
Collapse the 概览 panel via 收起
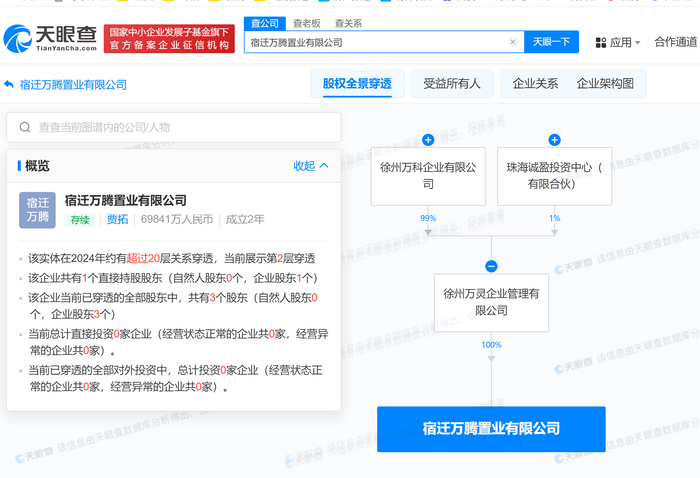311,166
